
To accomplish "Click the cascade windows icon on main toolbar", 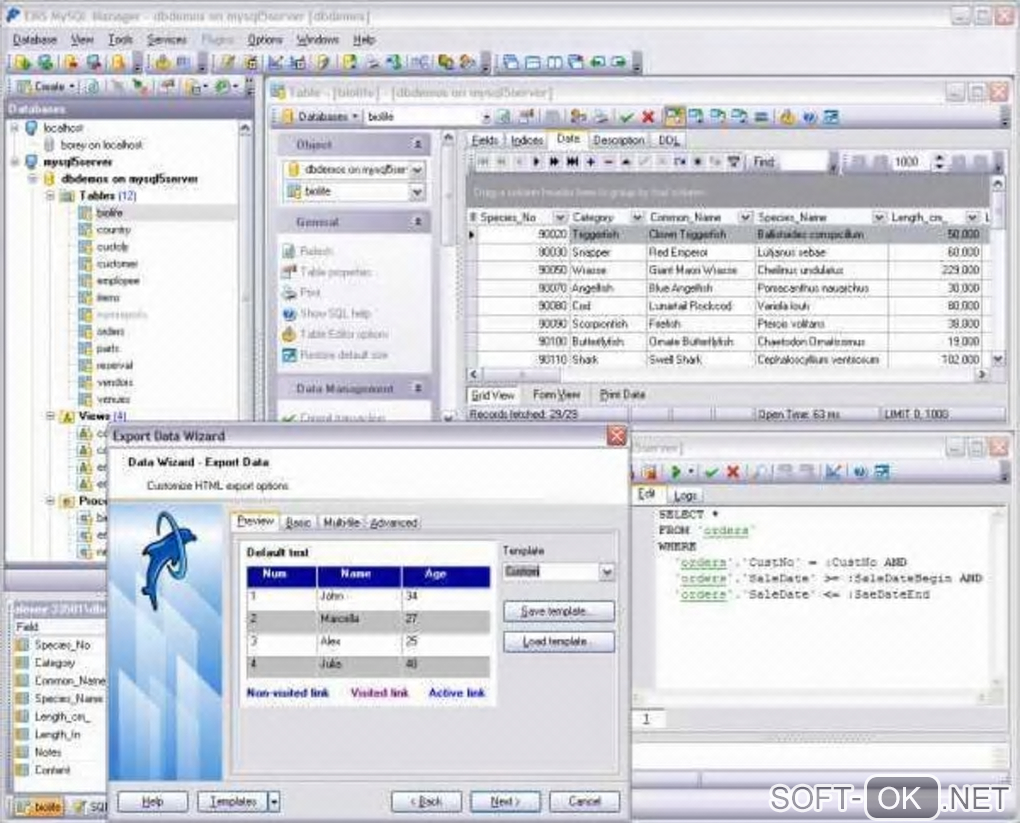I will [511, 62].
